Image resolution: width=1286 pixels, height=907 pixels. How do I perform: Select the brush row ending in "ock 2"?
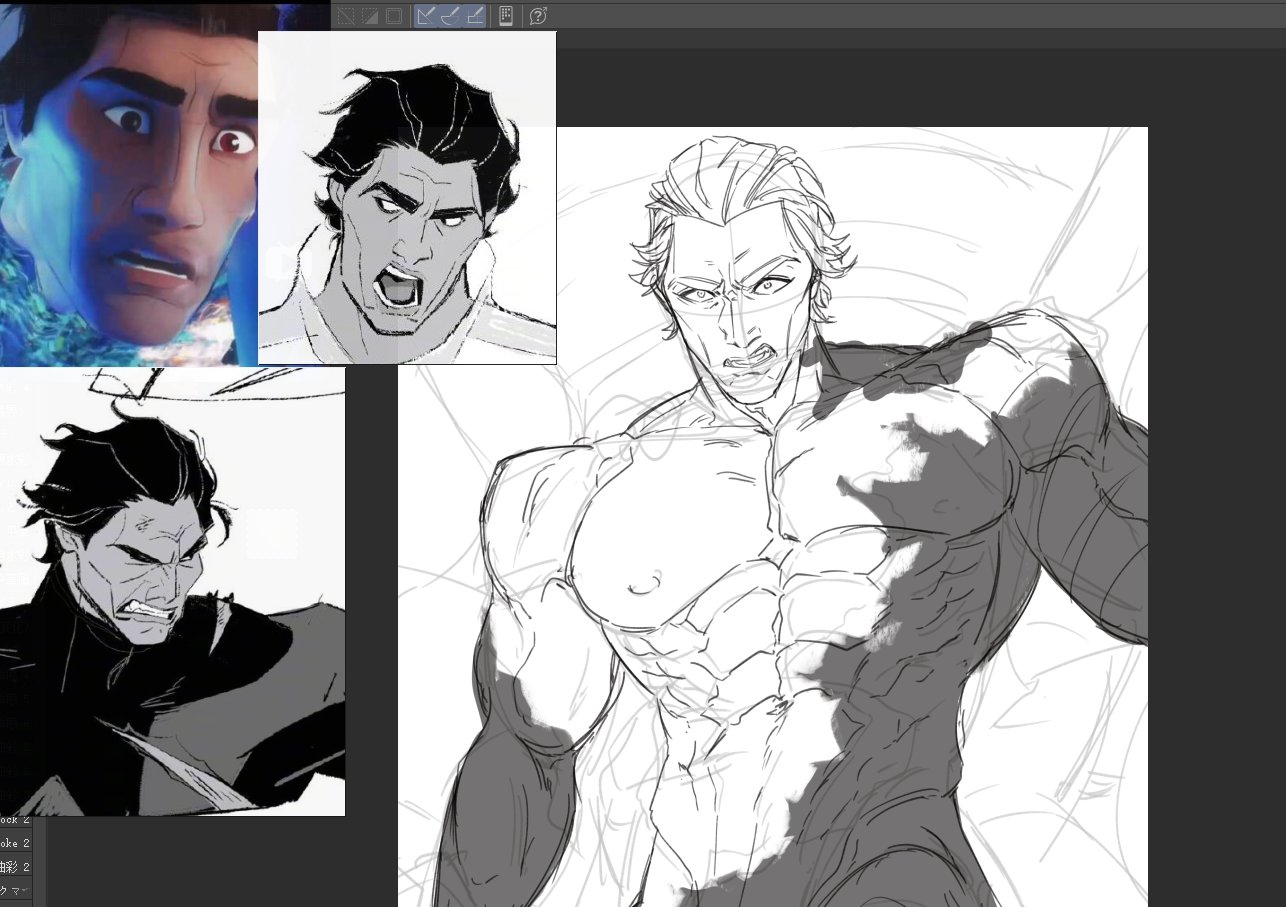16,820
